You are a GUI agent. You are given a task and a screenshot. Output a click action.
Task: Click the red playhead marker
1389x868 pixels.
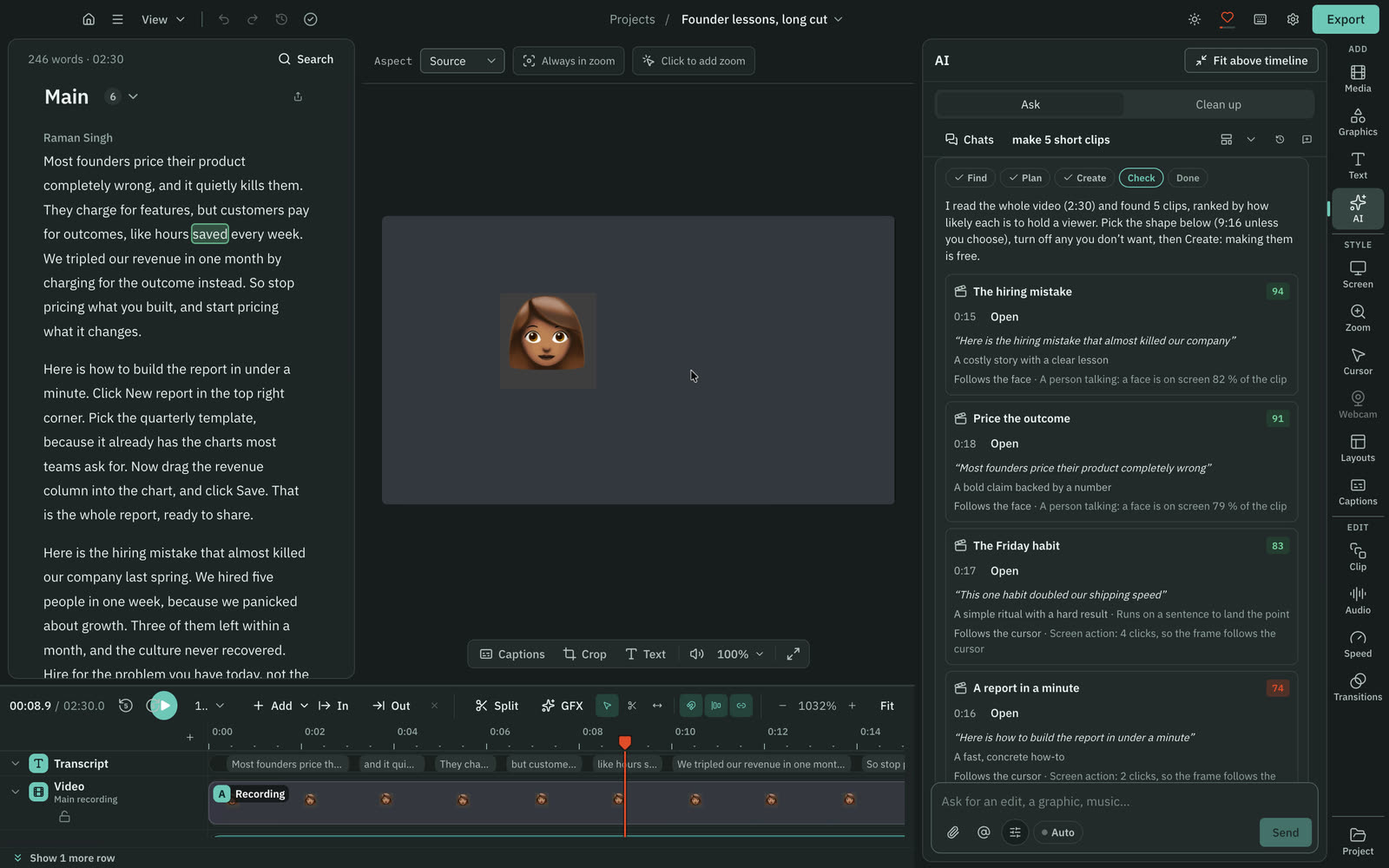click(x=625, y=742)
